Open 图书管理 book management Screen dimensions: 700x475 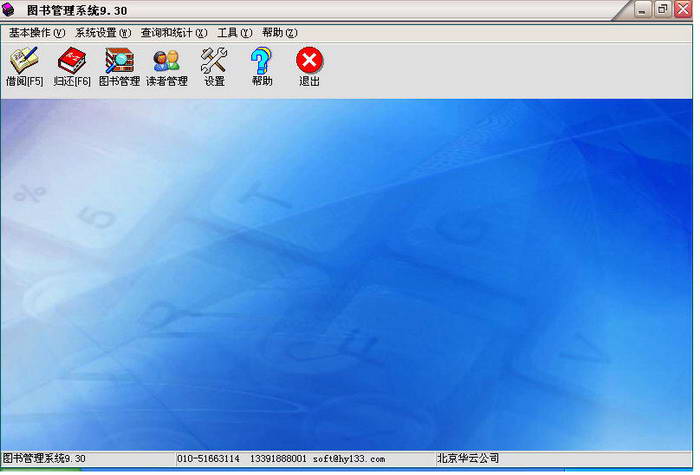119,67
